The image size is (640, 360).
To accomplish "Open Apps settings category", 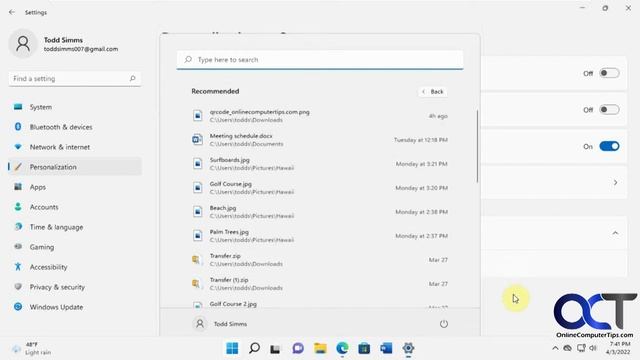I will 75,187.
